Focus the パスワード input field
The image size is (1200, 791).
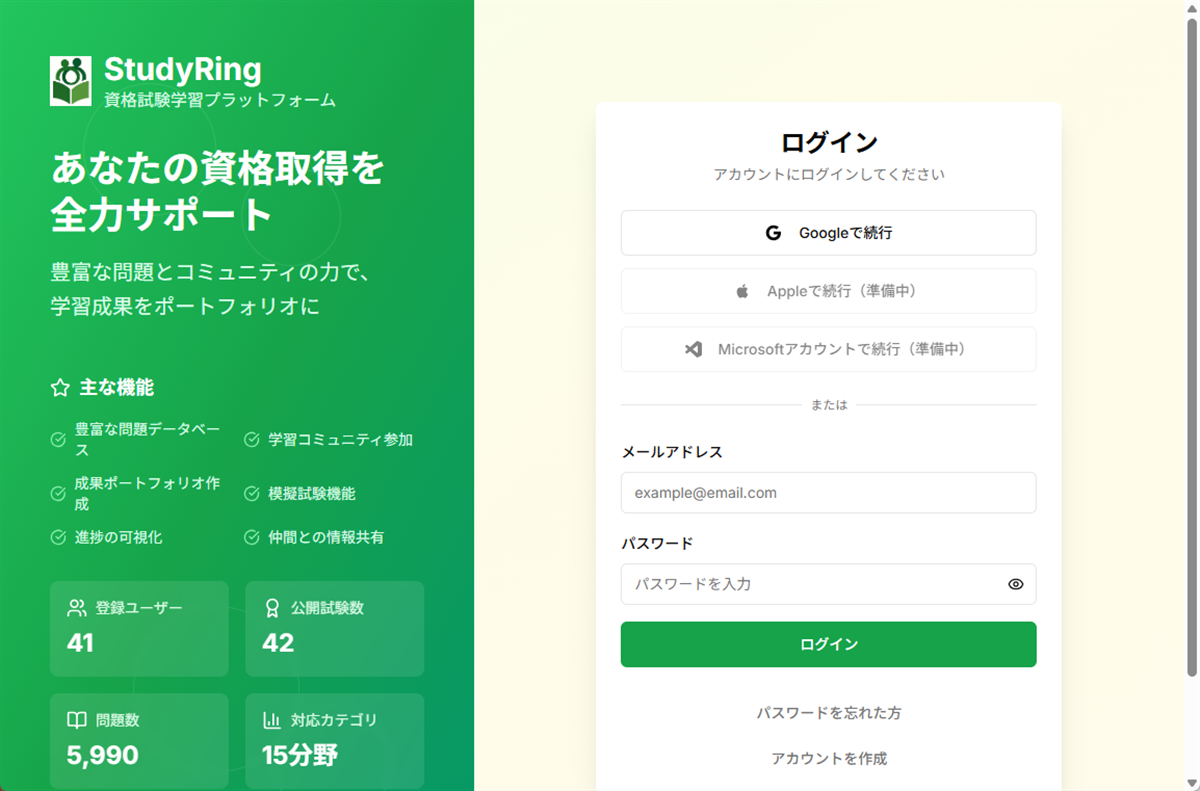[810, 584]
